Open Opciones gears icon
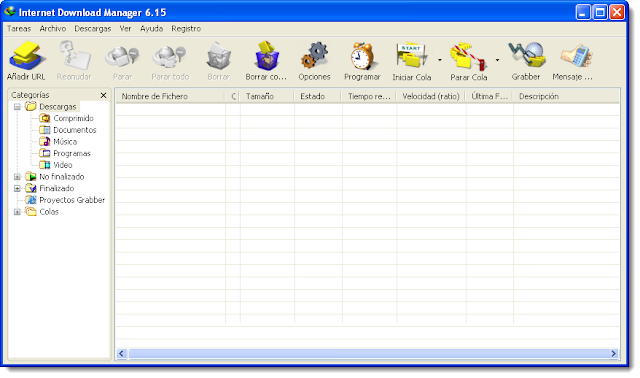 point(314,56)
